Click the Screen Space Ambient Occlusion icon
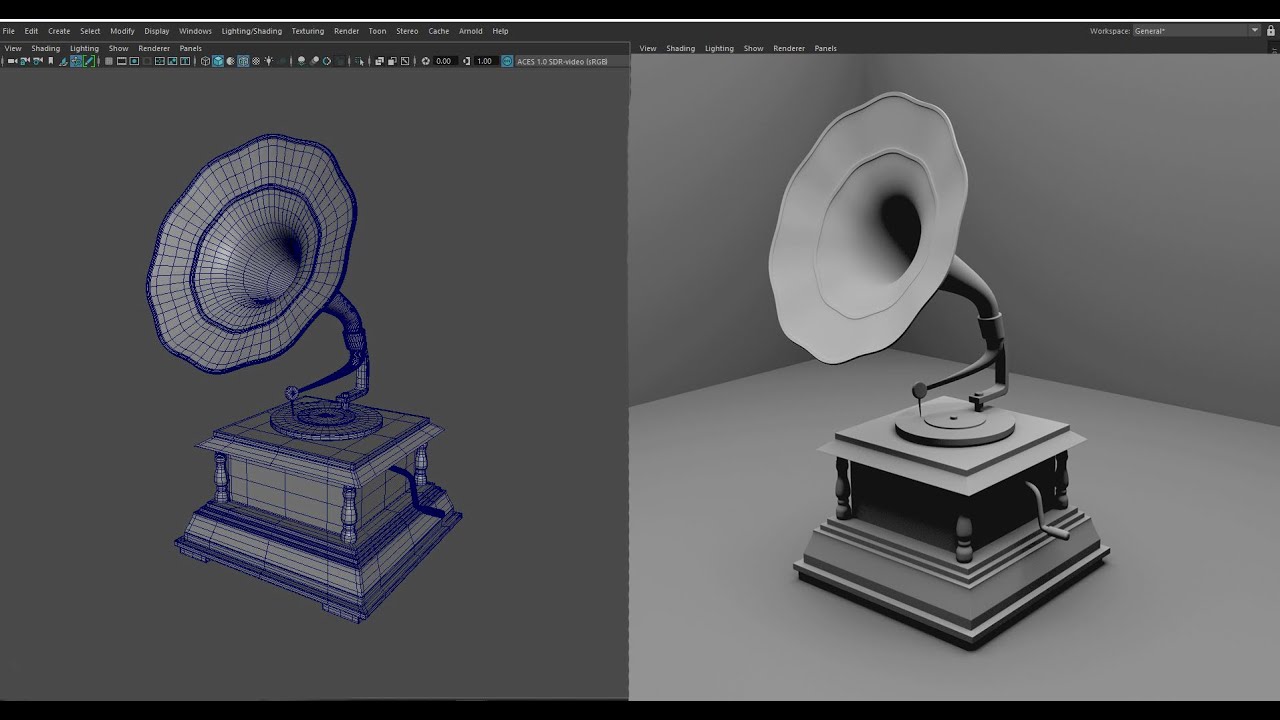This screenshot has height=720, width=1280. 301,61
